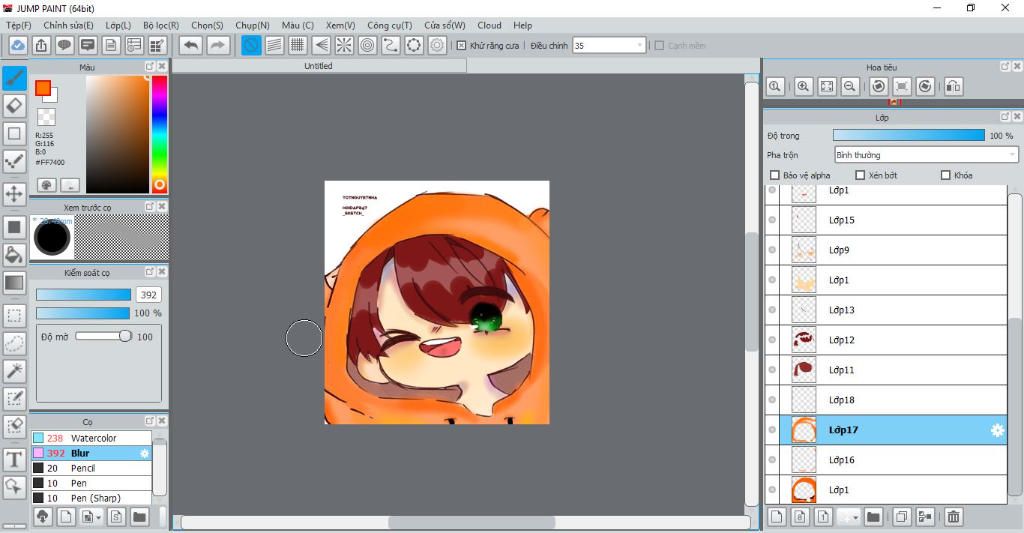The width and height of the screenshot is (1024, 533).
Task: Open Cloud menu
Action: click(489, 25)
